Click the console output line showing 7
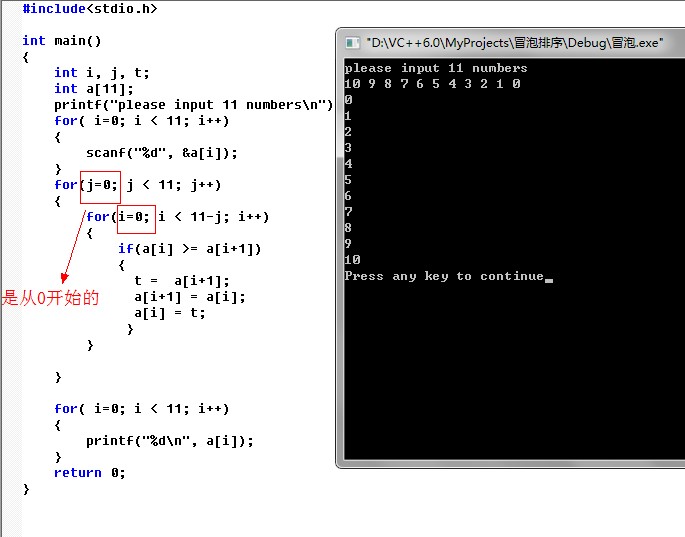 (x=348, y=211)
